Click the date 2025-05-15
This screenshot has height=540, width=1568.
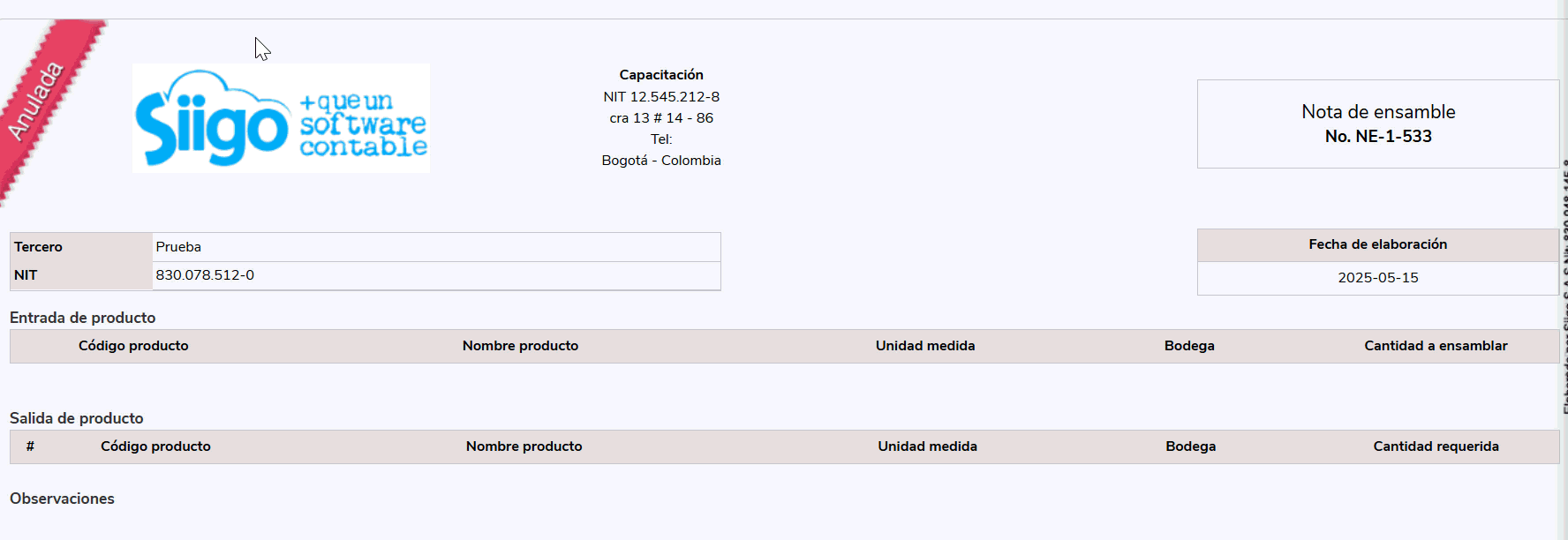click(x=1377, y=278)
